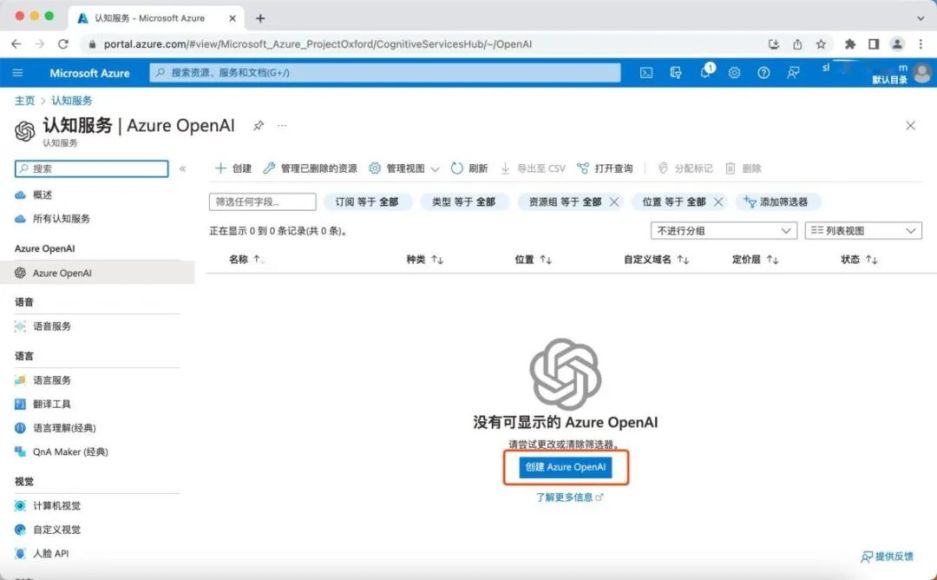
Task: Bookmark this page with the star icon
Action: 821,44
